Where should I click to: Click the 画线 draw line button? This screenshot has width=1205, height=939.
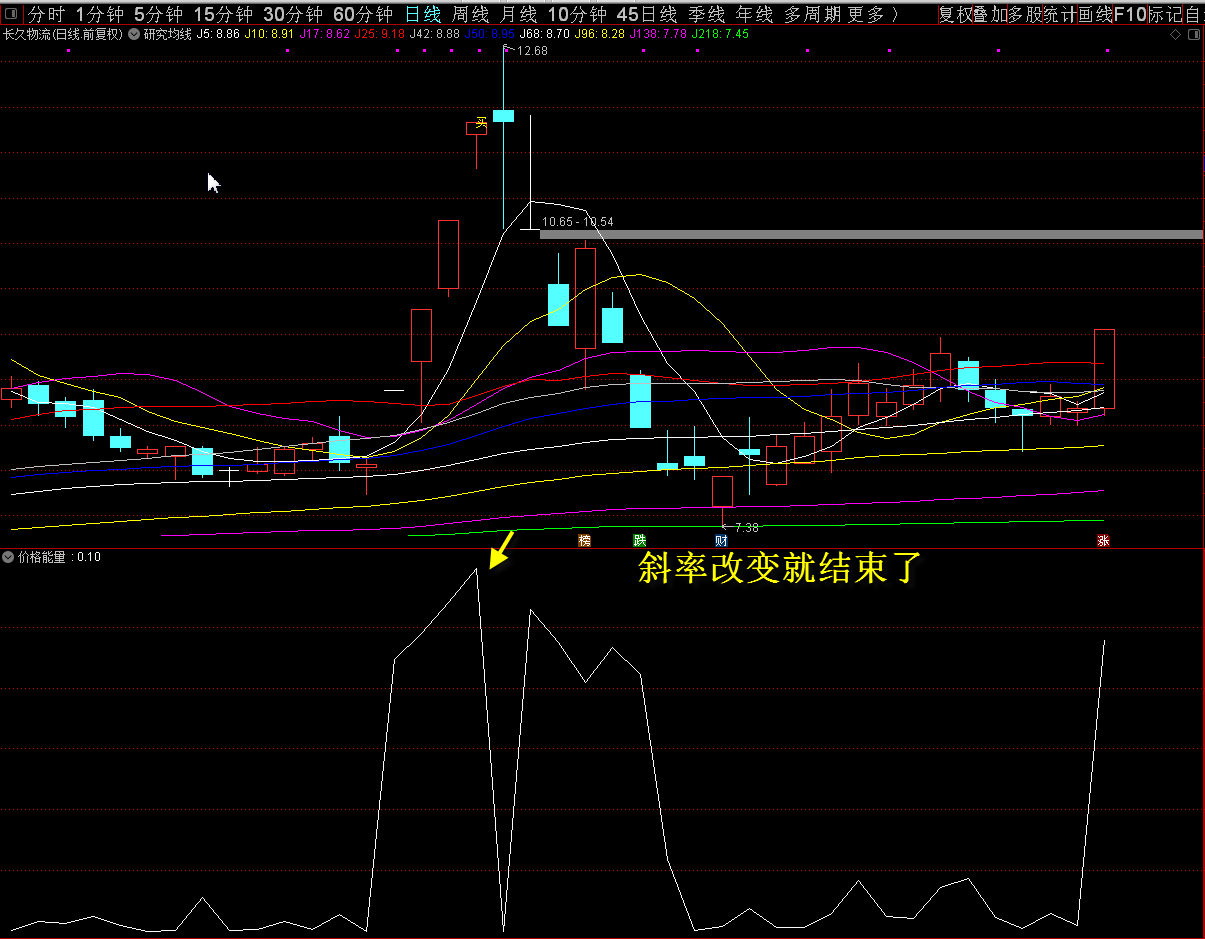(x=1096, y=14)
